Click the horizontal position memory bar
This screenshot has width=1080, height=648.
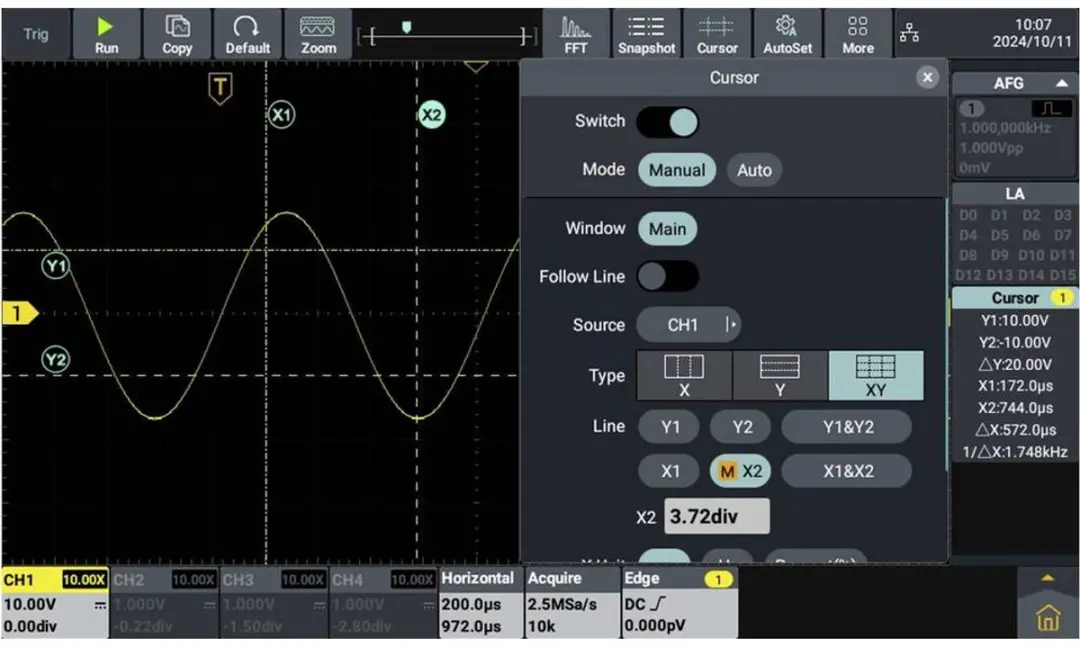[446, 34]
